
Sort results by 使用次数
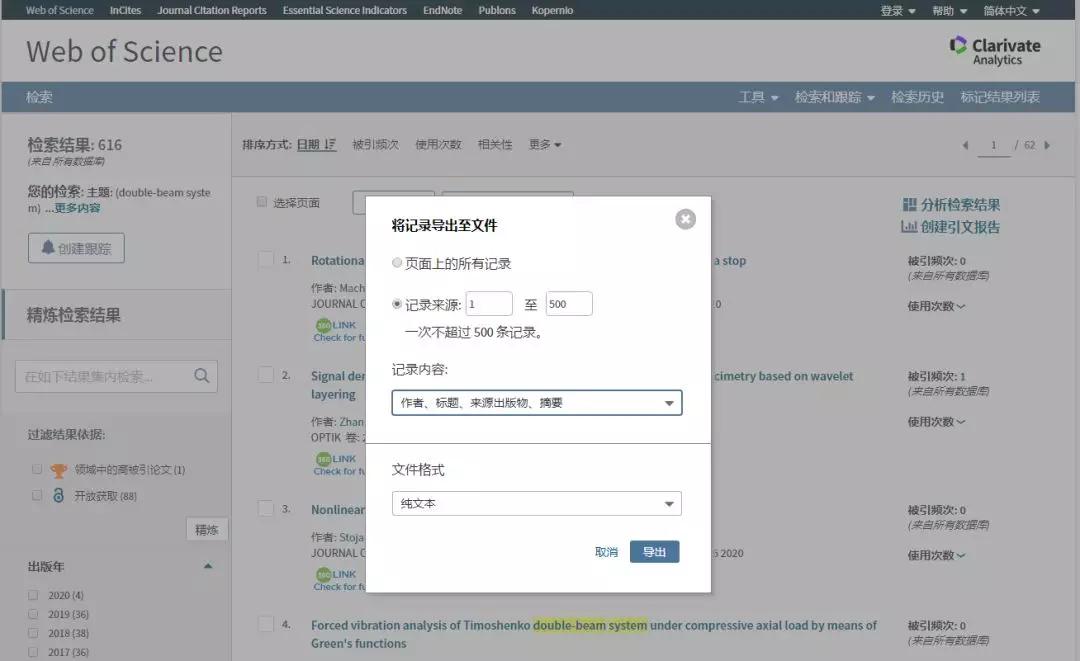pos(438,145)
